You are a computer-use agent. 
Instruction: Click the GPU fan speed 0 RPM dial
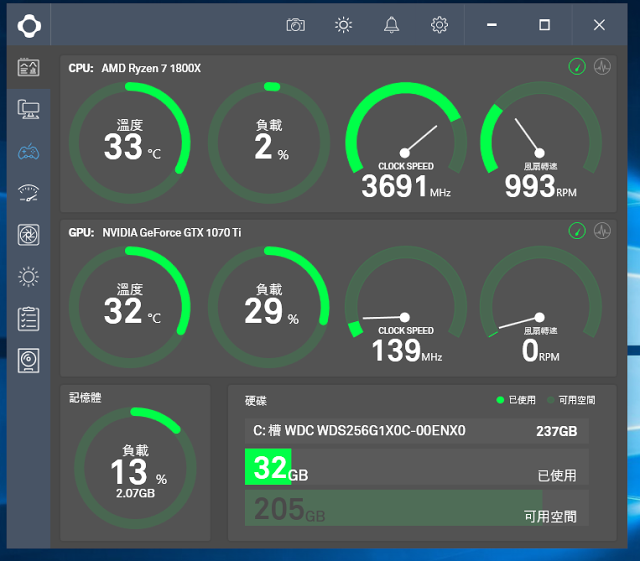(540, 305)
